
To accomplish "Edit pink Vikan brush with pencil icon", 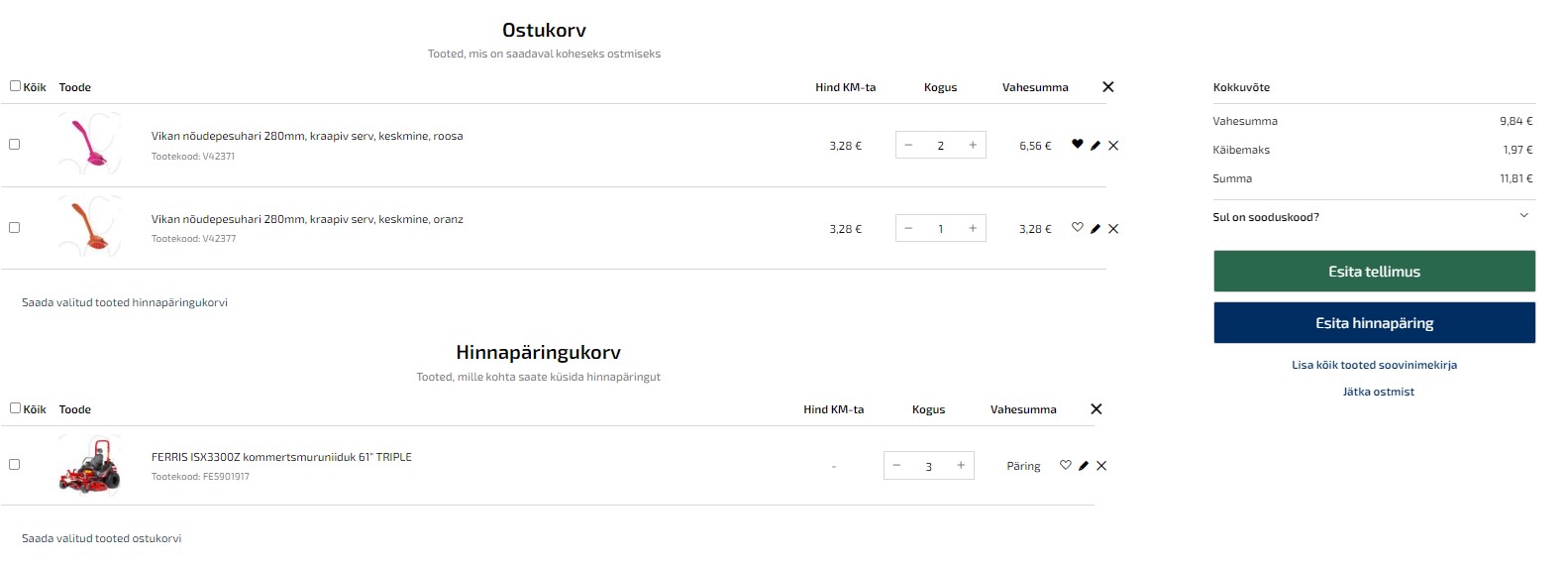I will click(x=1096, y=146).
